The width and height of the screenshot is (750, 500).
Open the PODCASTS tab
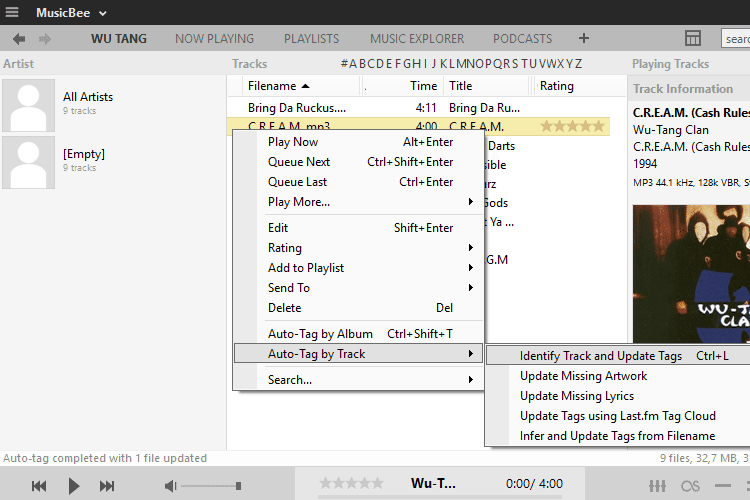(x=522, y=39)
